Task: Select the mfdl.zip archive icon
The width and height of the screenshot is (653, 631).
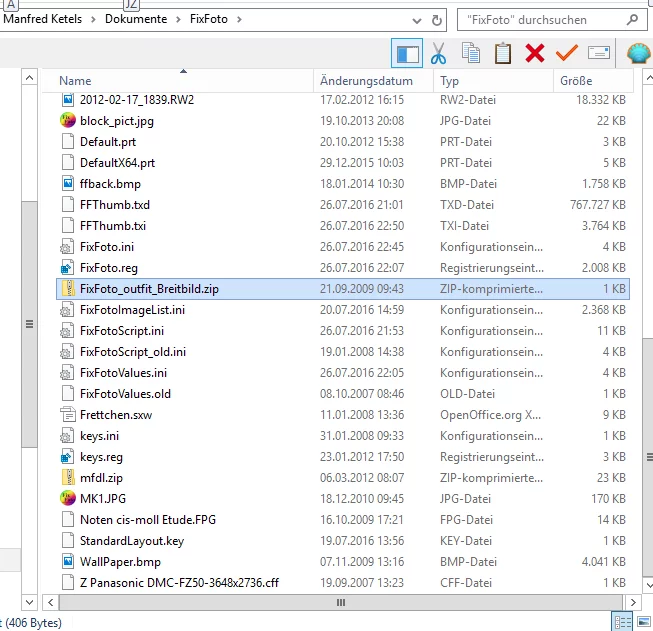Action: (68, 477)
